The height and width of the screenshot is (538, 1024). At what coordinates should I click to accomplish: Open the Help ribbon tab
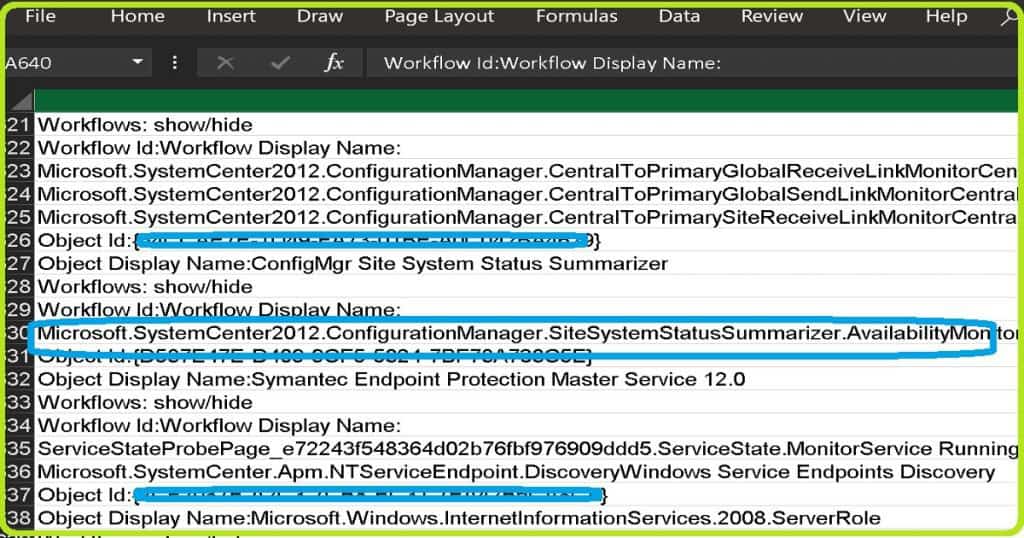click(x=946, y=16)
